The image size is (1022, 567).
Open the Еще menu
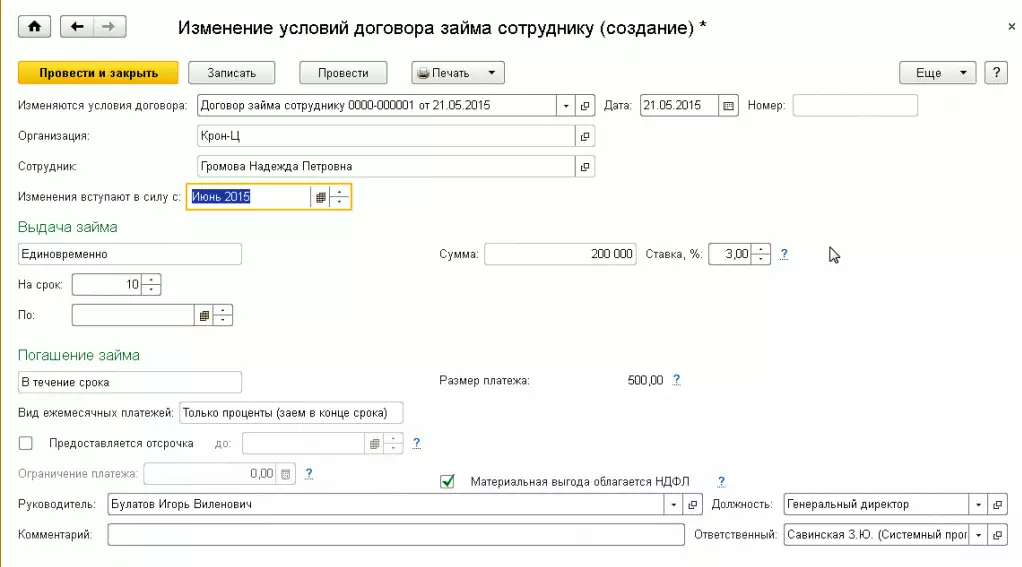tap(937, 72)
